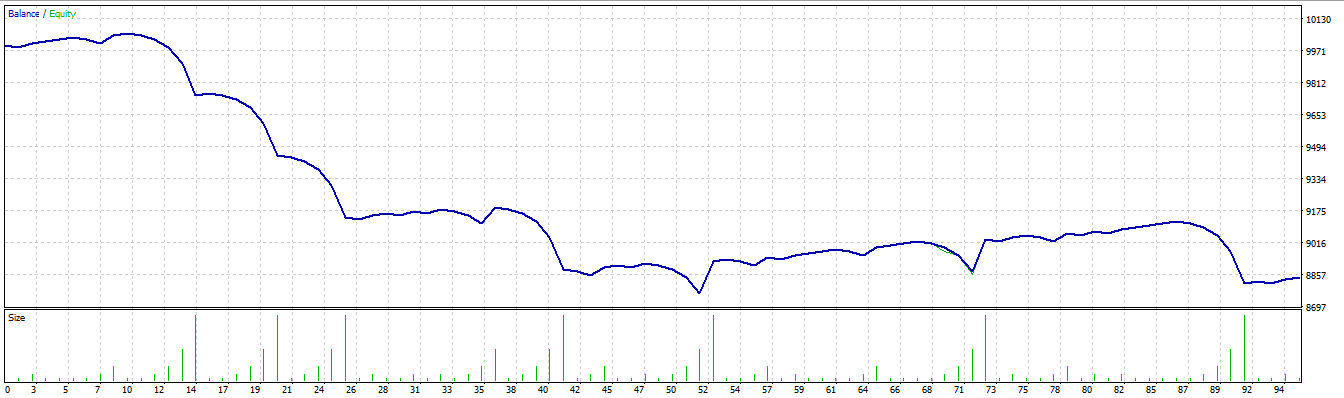Click the trade number 3 on the bottom axis

pos(34,389)
